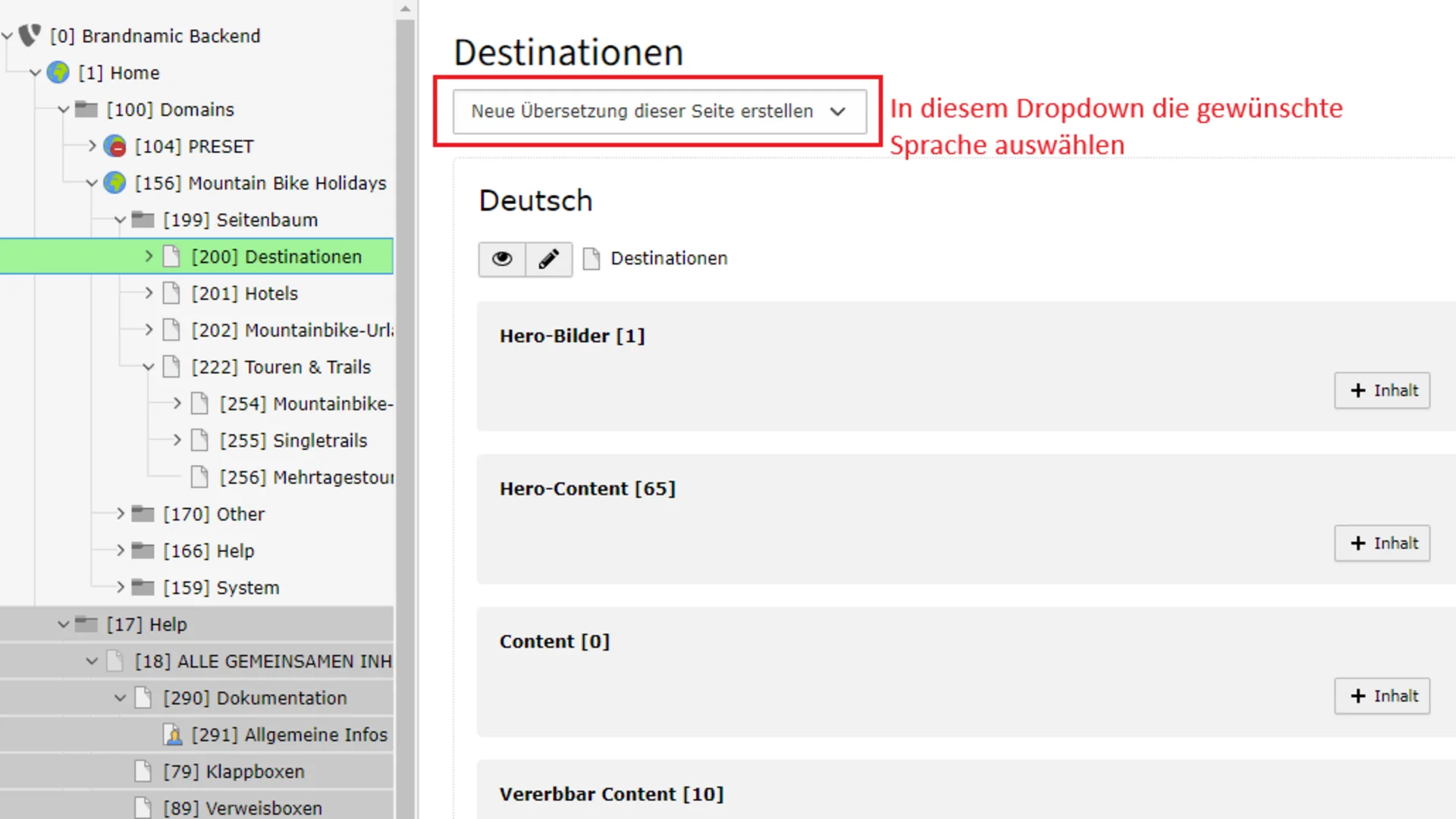
Task: Select [201] Hotels in page tree
Action: pos(244,293)
